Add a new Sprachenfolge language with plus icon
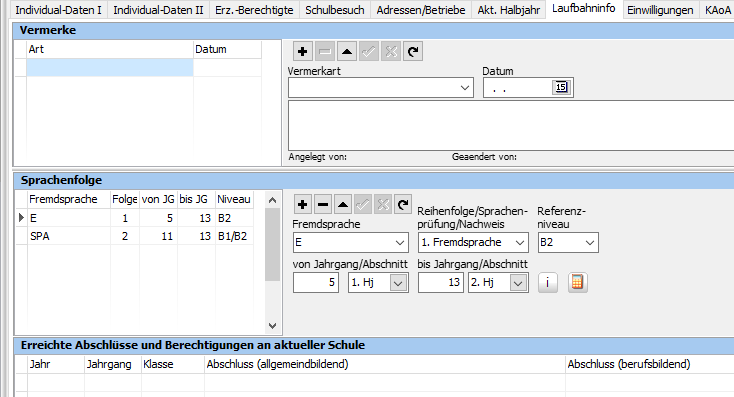 pyautogui.click(x=302, y=205)
